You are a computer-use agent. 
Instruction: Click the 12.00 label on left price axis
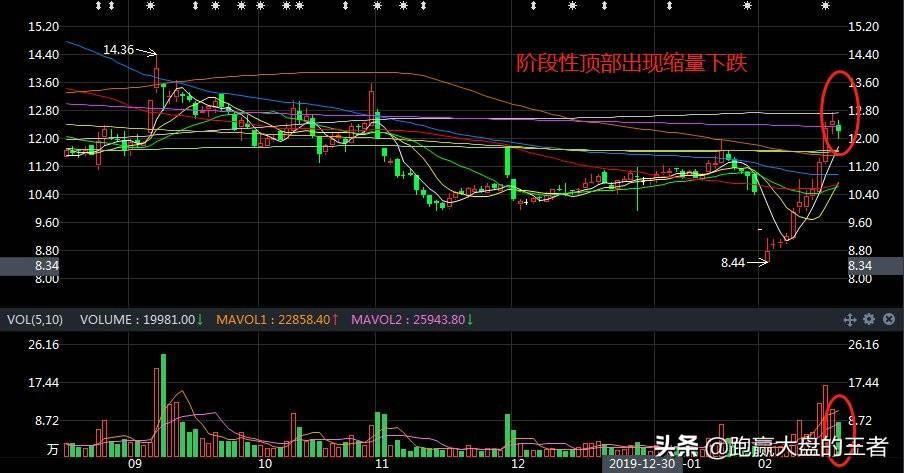click(x=44, y=138)
